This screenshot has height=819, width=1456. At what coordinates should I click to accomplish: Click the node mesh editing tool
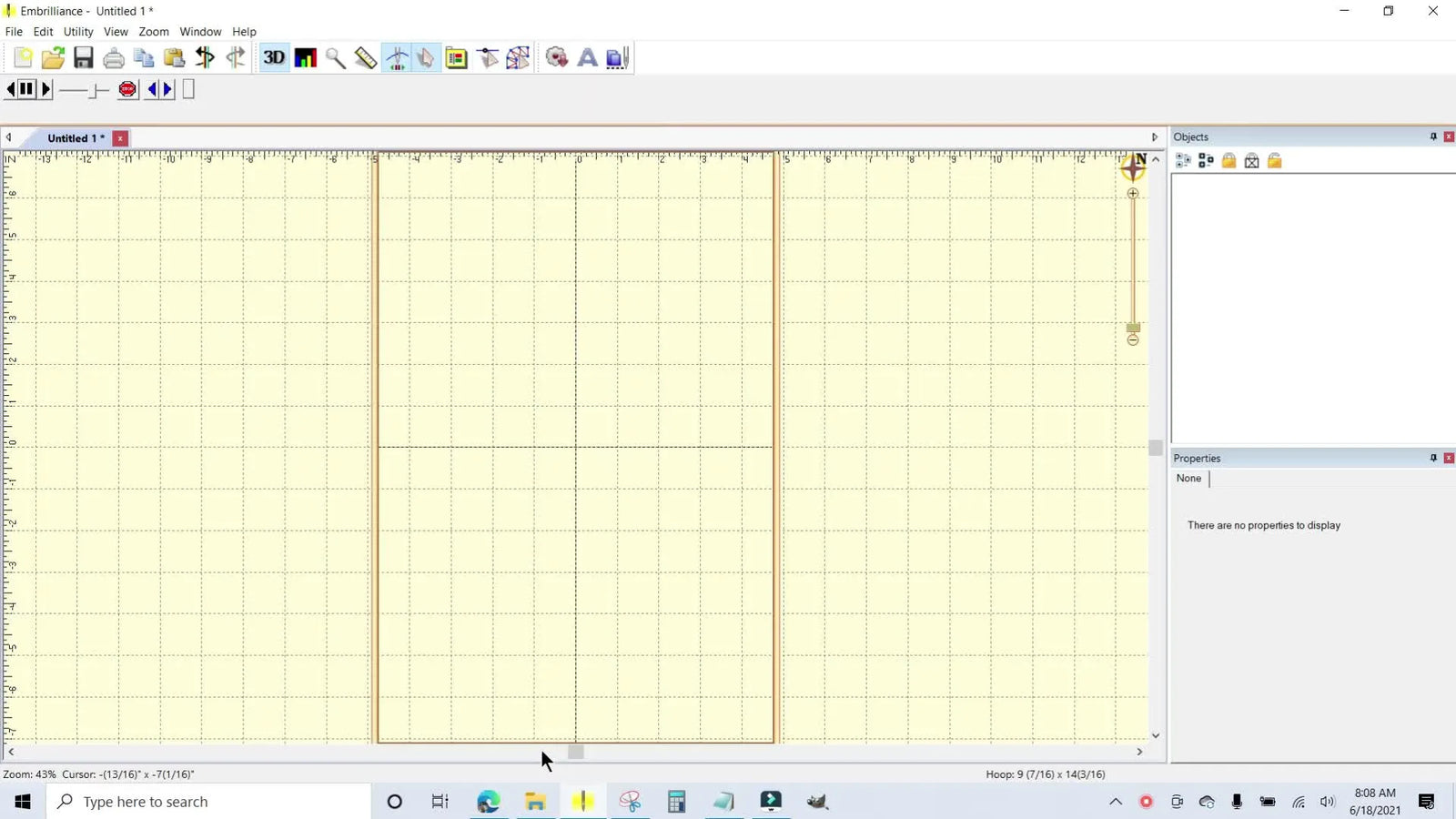click(x=518, y=58)
